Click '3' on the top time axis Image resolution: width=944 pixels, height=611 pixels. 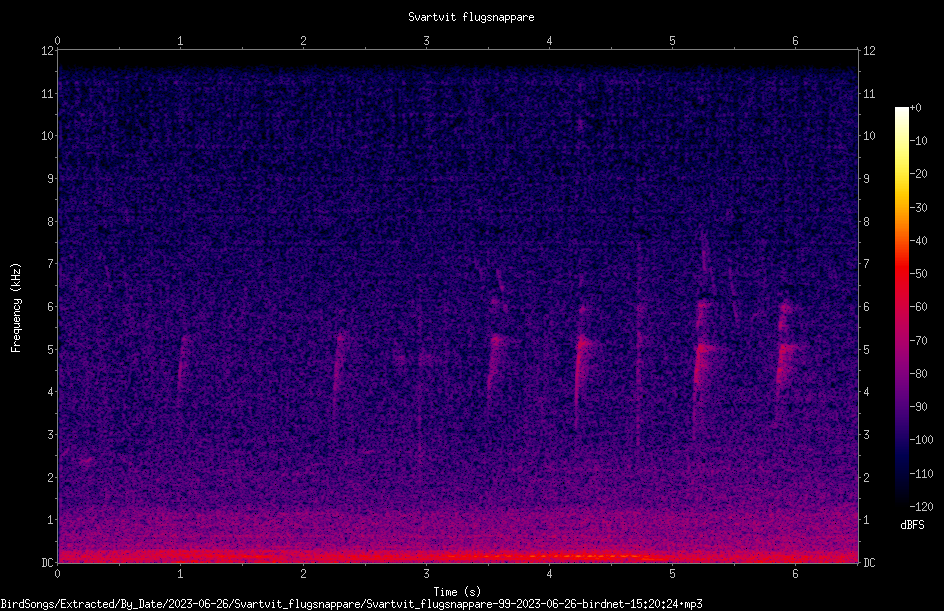(x=426, y=41)
